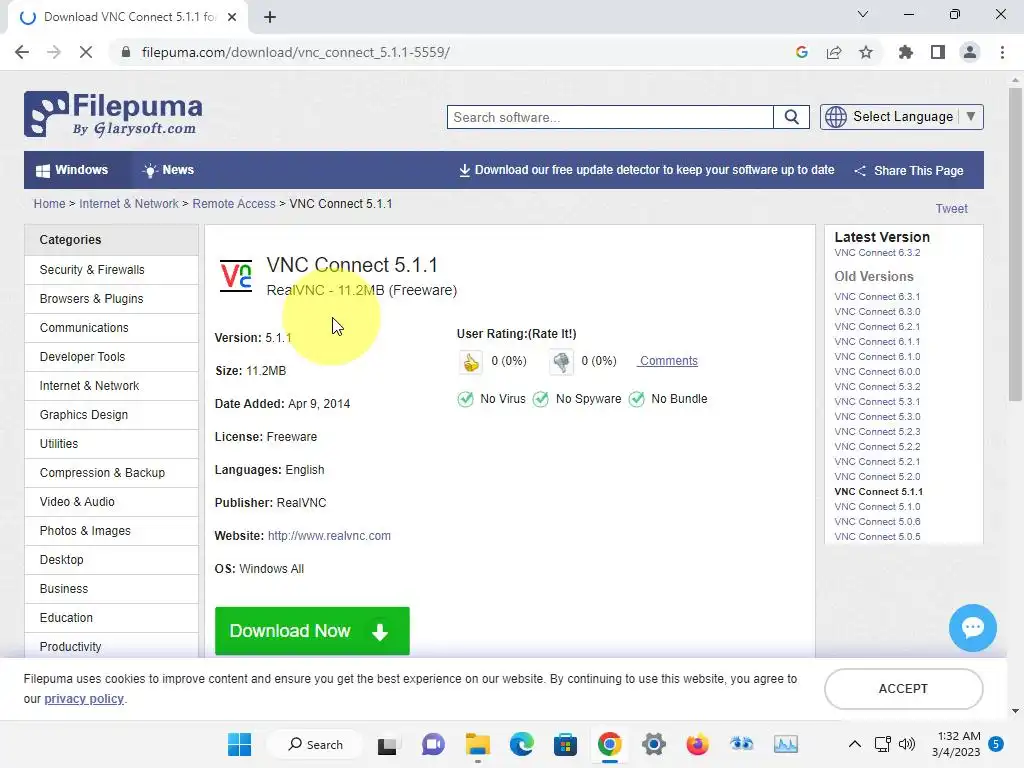Open the Utilities category
Viewport: 1024px width, 768px height.
[111, 443]
